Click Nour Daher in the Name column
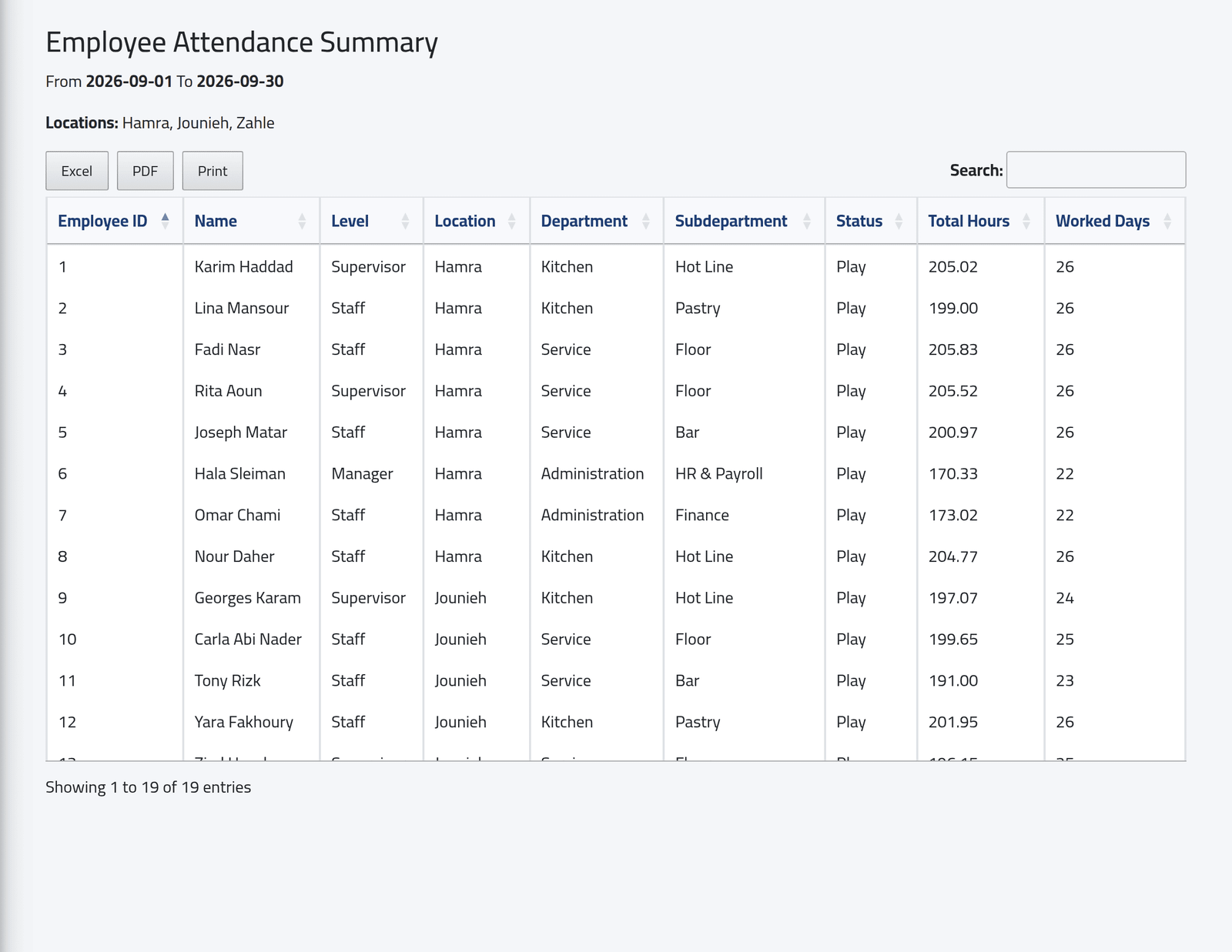Image resolution: width=1232 pixels, height=952 pixels. pyautogui.click(x=234, y=557)
